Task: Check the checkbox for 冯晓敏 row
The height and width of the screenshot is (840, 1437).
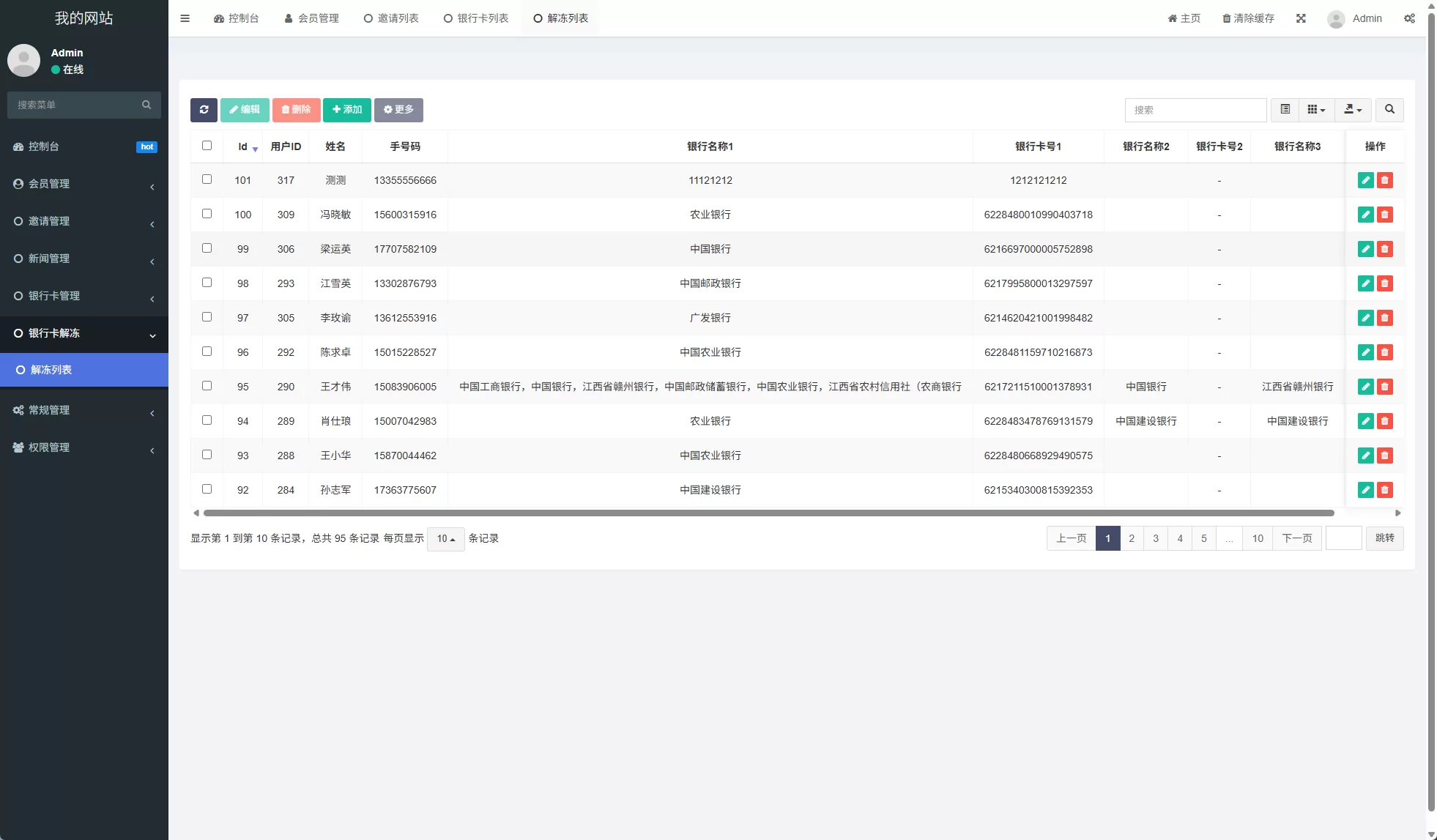Action: [207, 214]
